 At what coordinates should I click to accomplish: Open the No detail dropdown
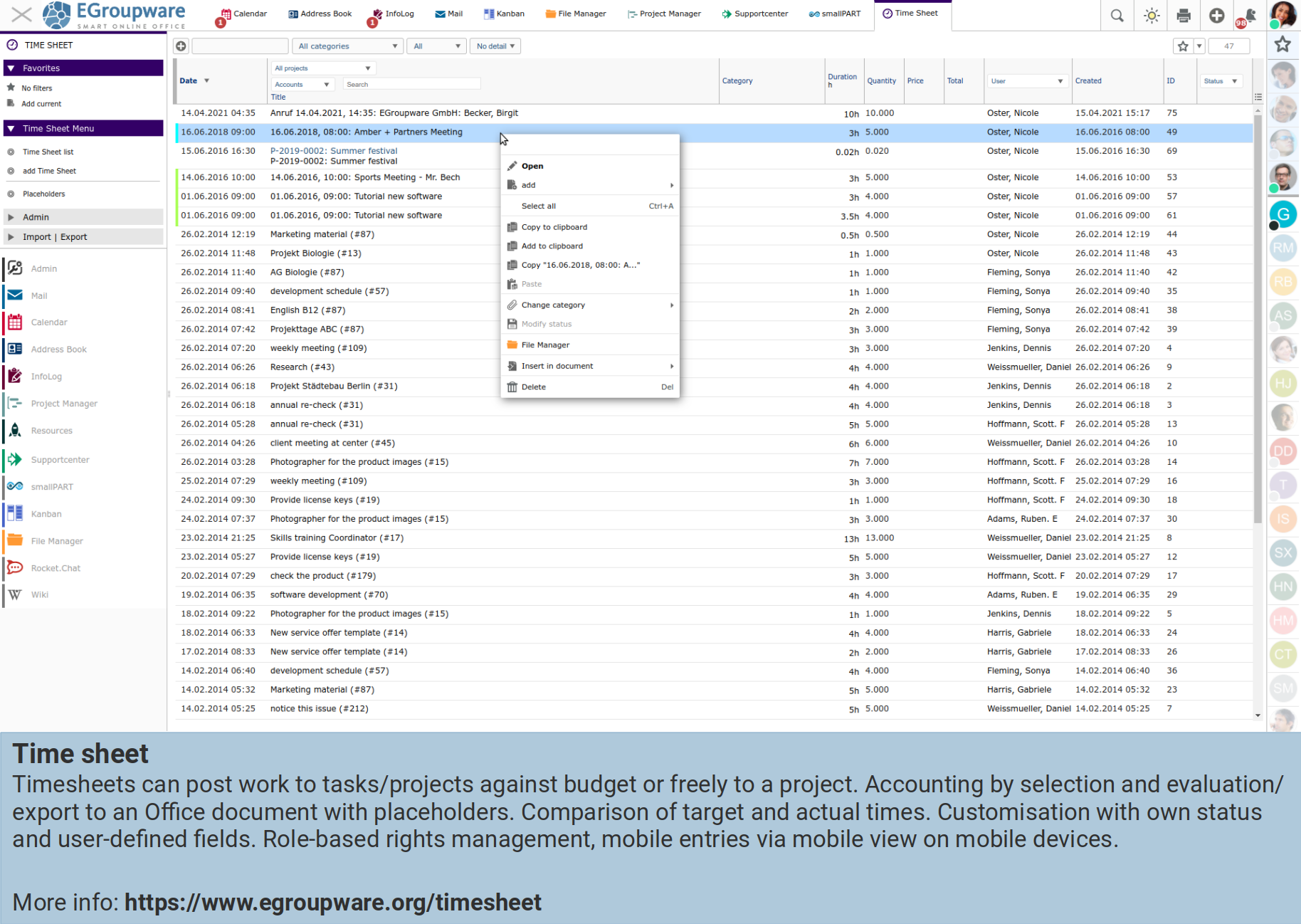(x=495, y=46)
